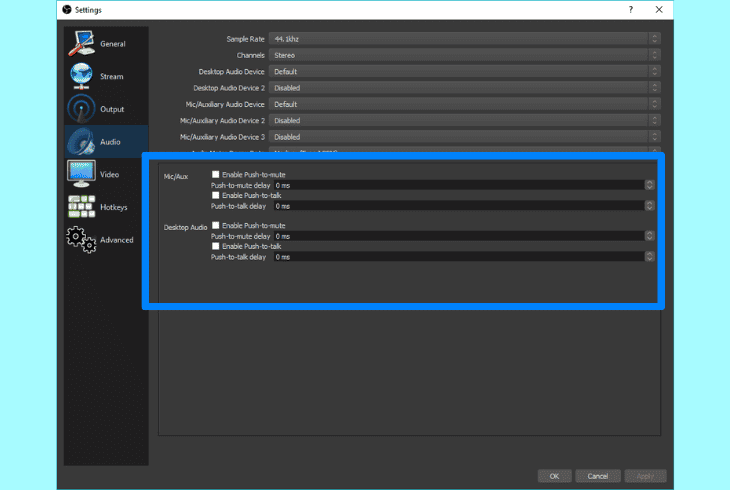
Task: Edit Mic/Aux Push-to-talk delay field
Action: [459, 205]
